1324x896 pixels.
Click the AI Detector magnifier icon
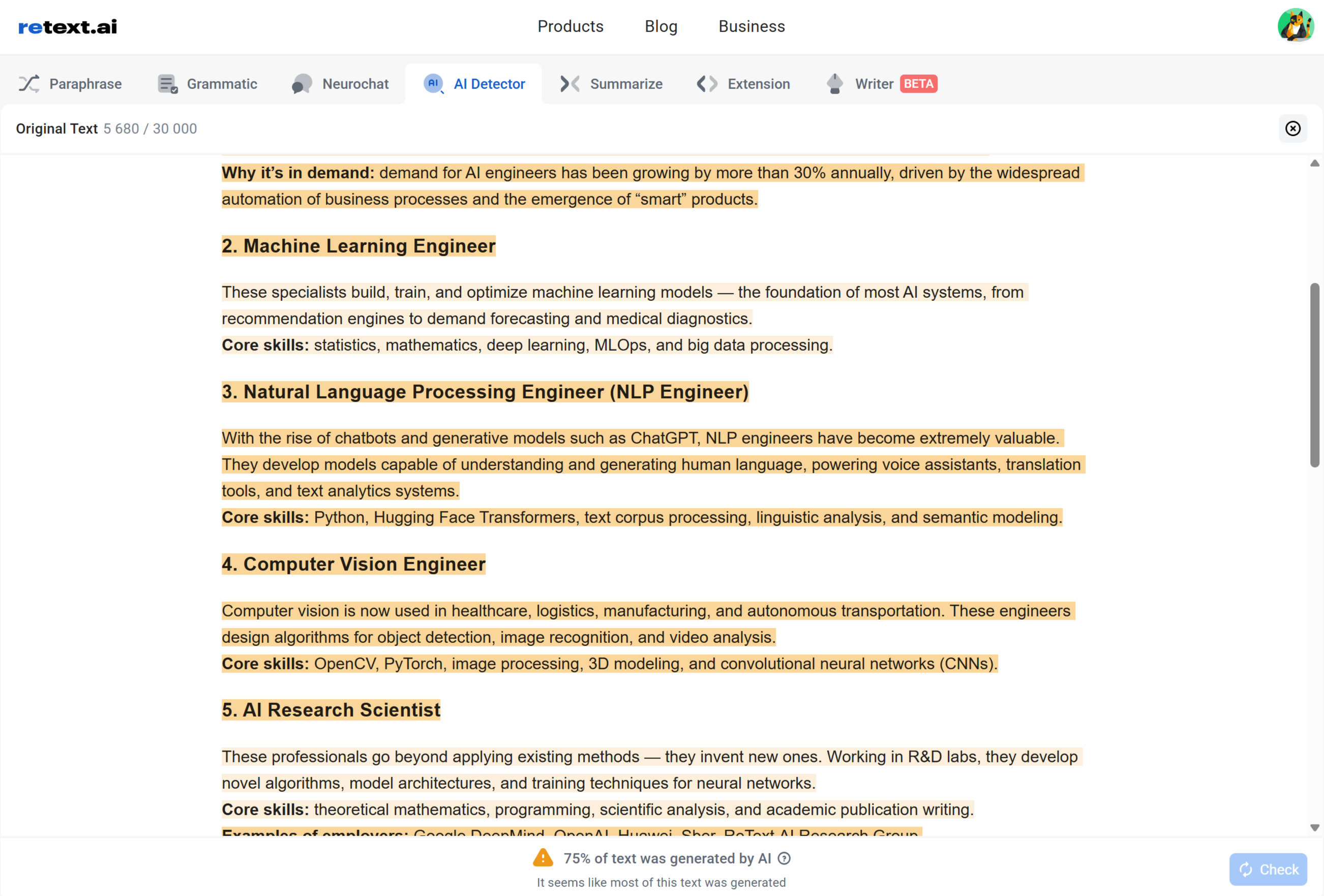[434, 84]
